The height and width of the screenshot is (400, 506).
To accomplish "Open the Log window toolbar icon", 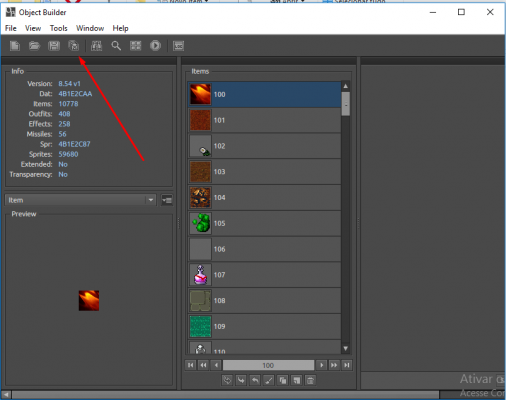I will click(x=178, y=46).
